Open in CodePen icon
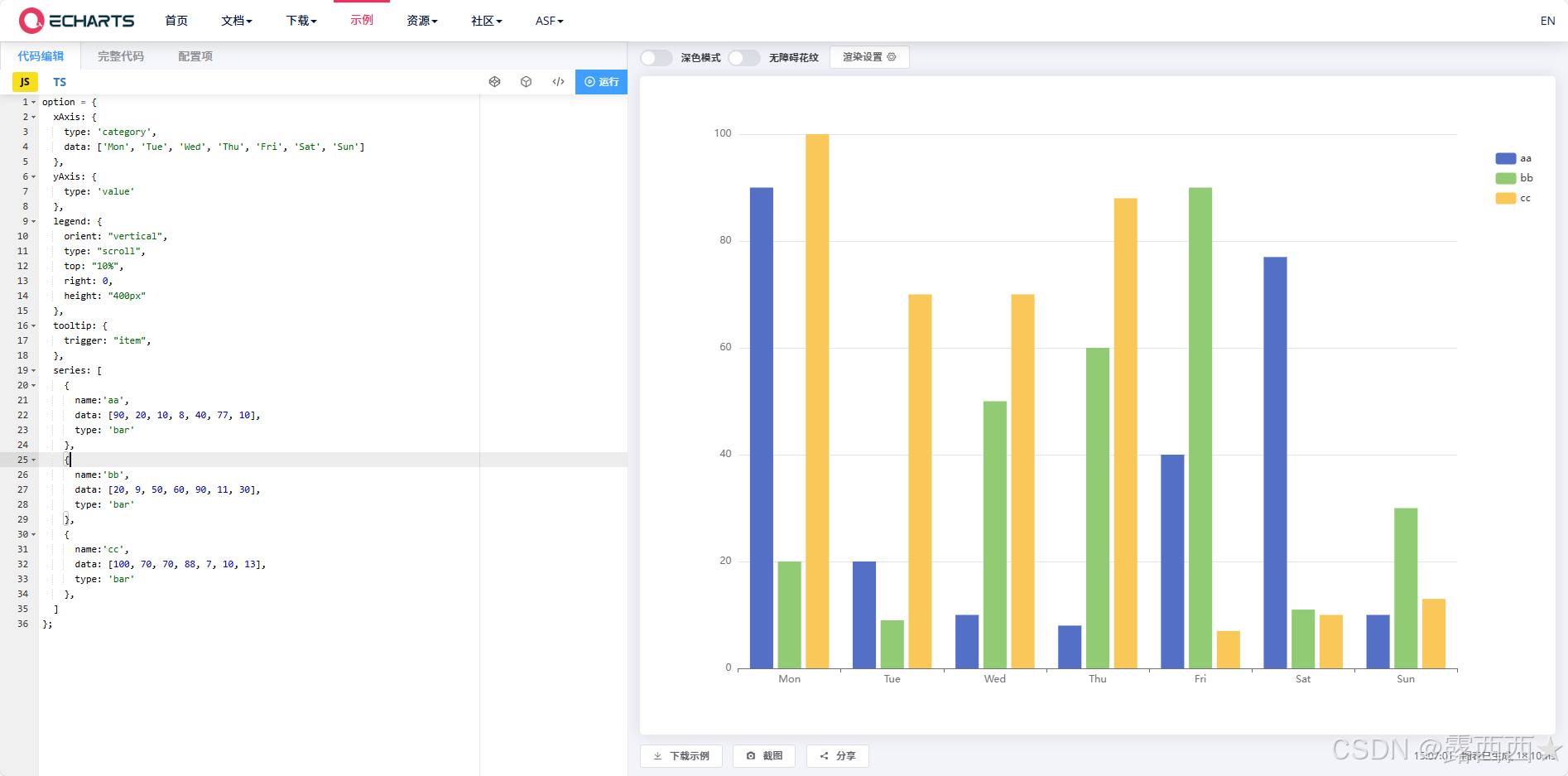Screen dimensions: 1568x776 pos(495,82)
